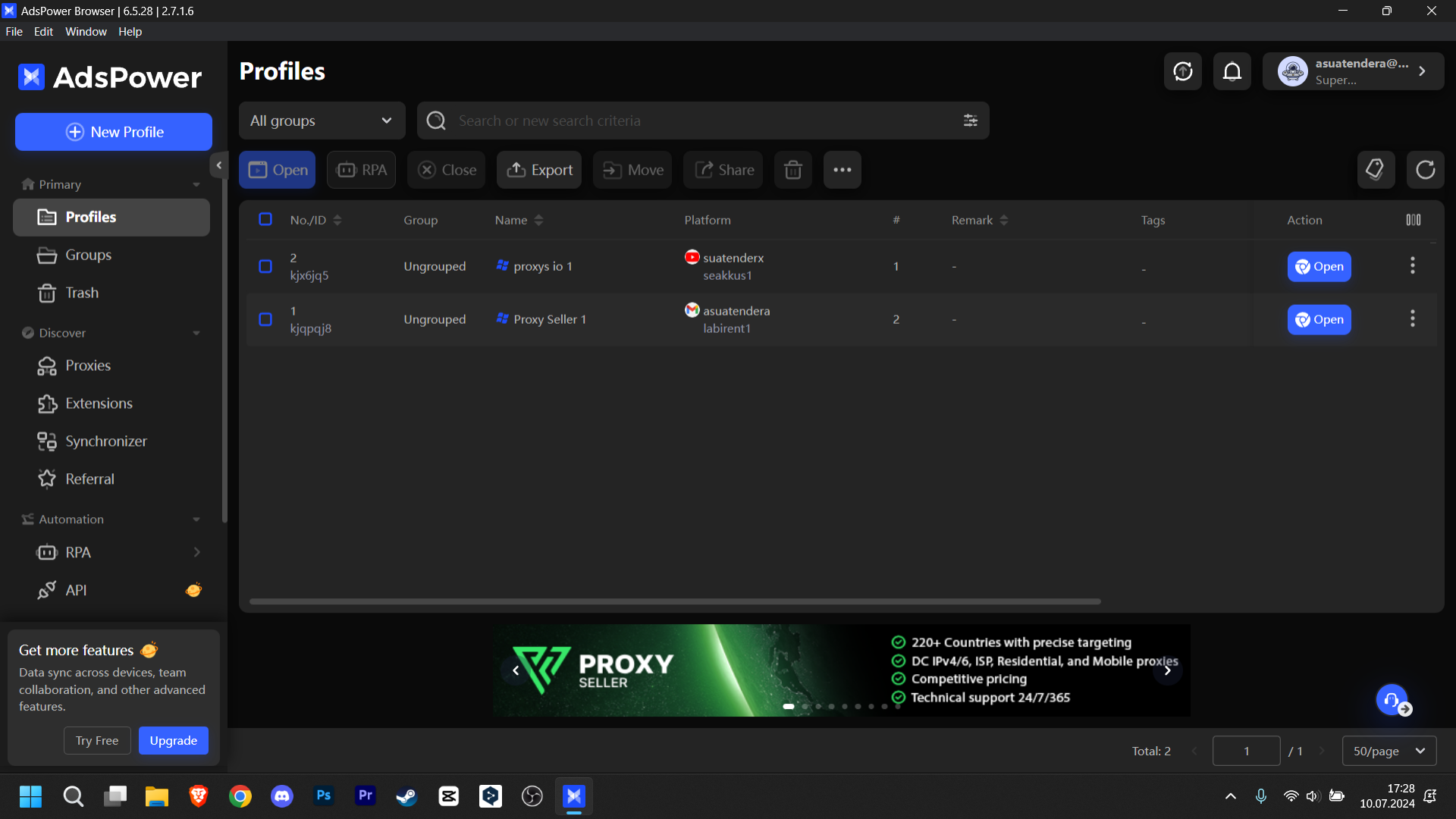Open API settings in sidebar
The height and width of the screenshot is (819, 1456).
111,590
